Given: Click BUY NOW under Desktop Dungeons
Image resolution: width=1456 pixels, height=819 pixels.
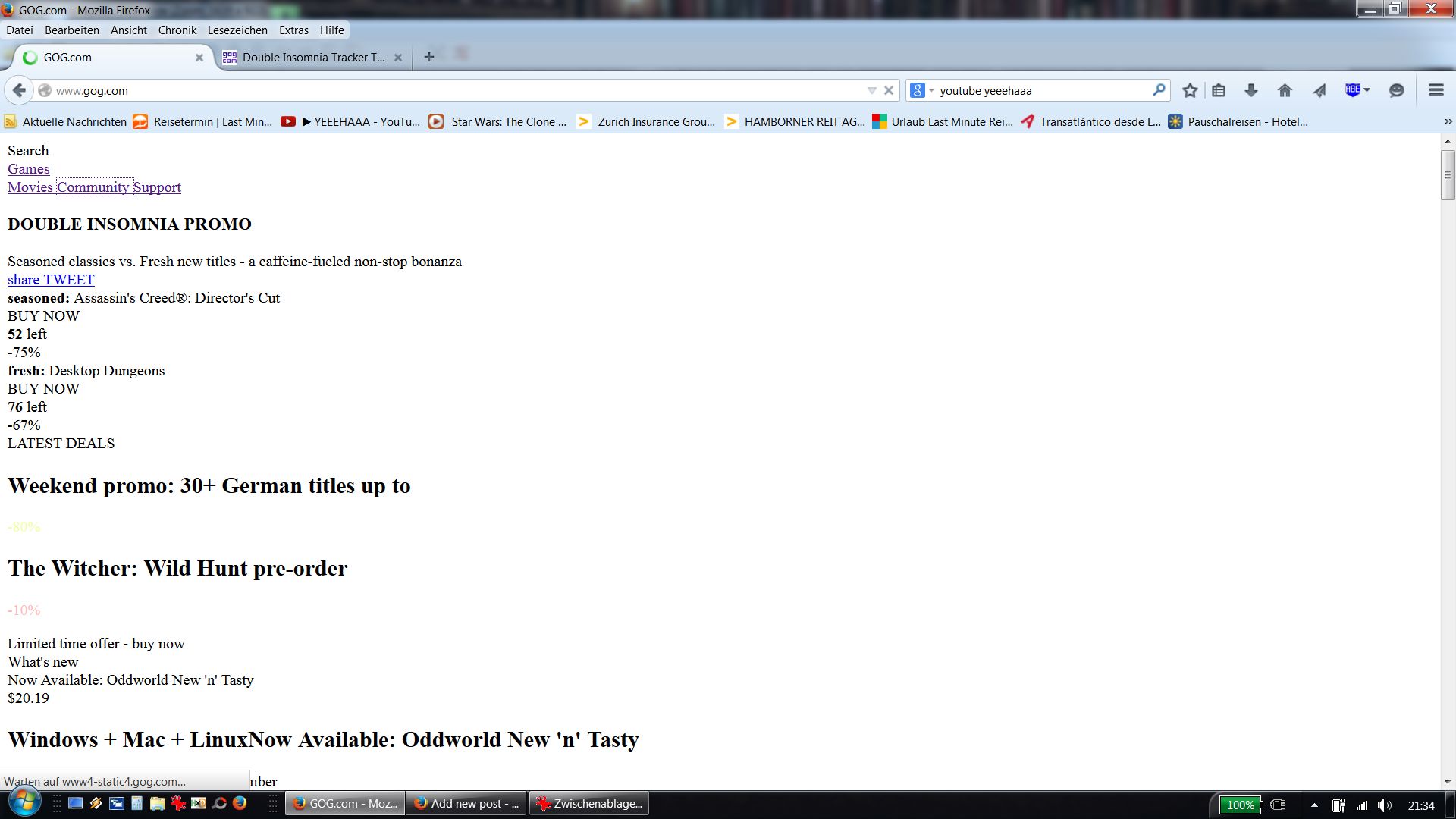Looking at the screenshot, I should pos(43,389).
